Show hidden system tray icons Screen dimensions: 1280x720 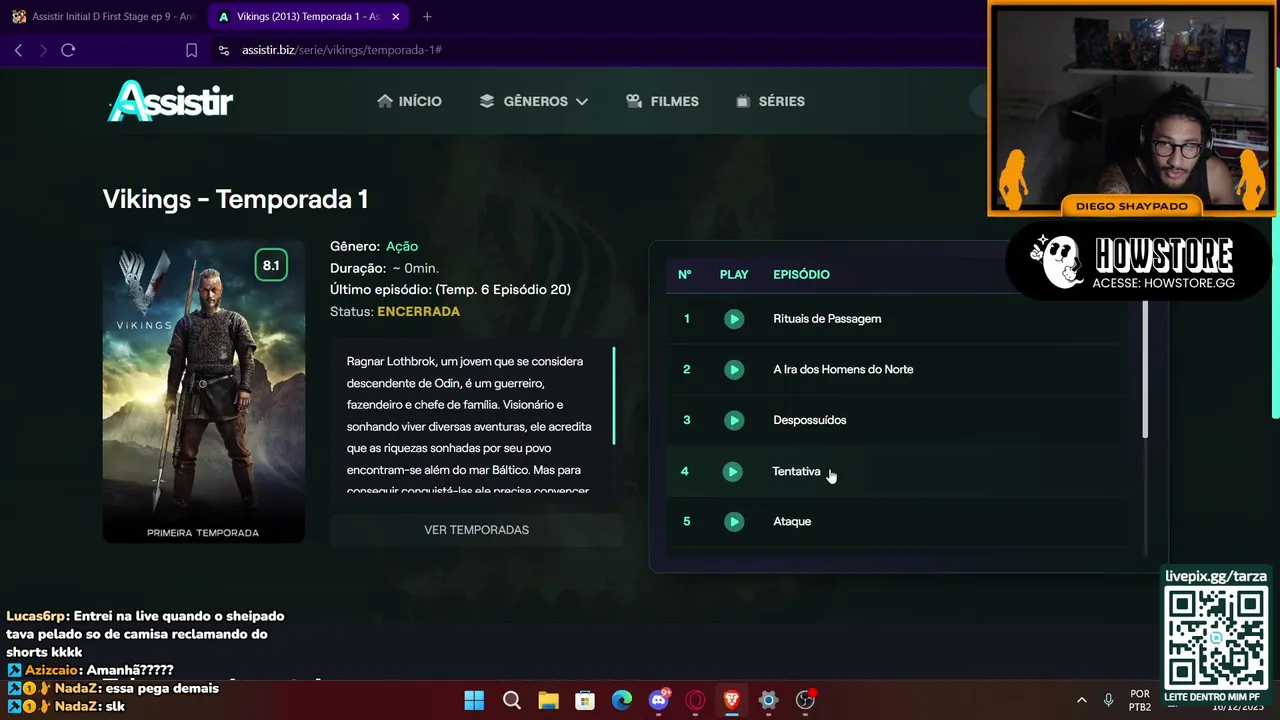[1081, 700]
